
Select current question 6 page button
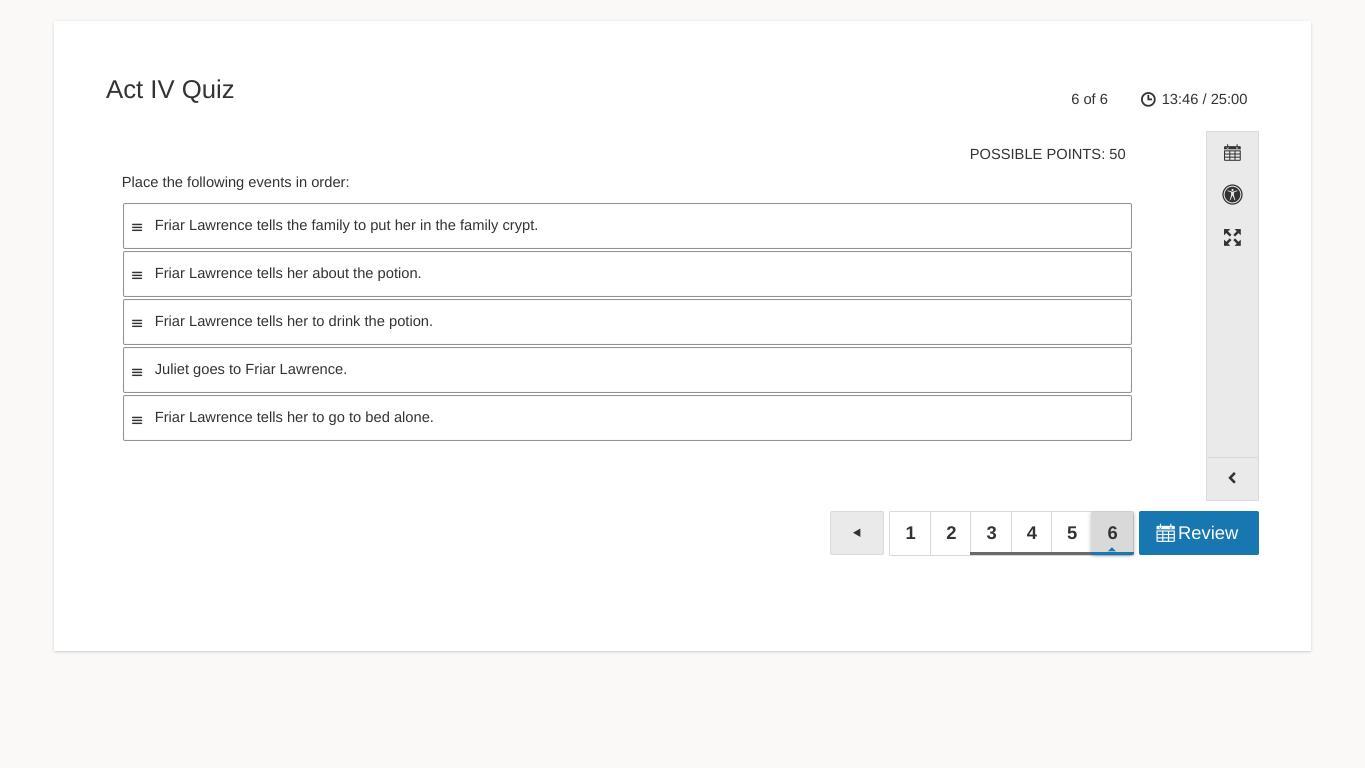click(1112, 533)
